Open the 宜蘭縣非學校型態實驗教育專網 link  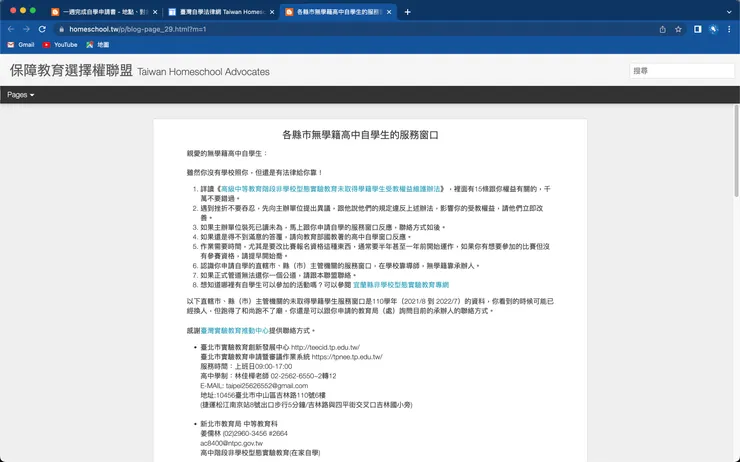coord(401,285)
